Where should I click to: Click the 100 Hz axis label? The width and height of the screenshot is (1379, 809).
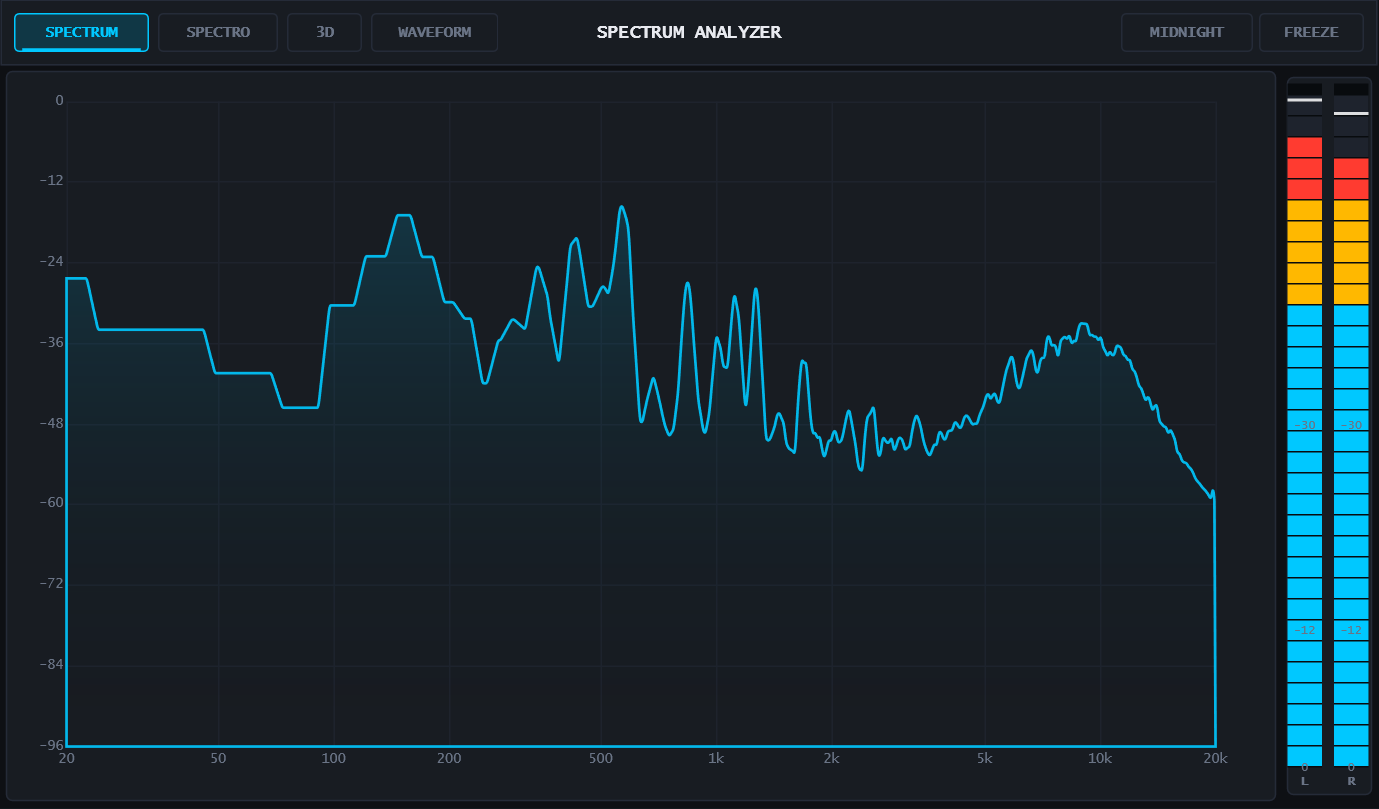[333, 759]
